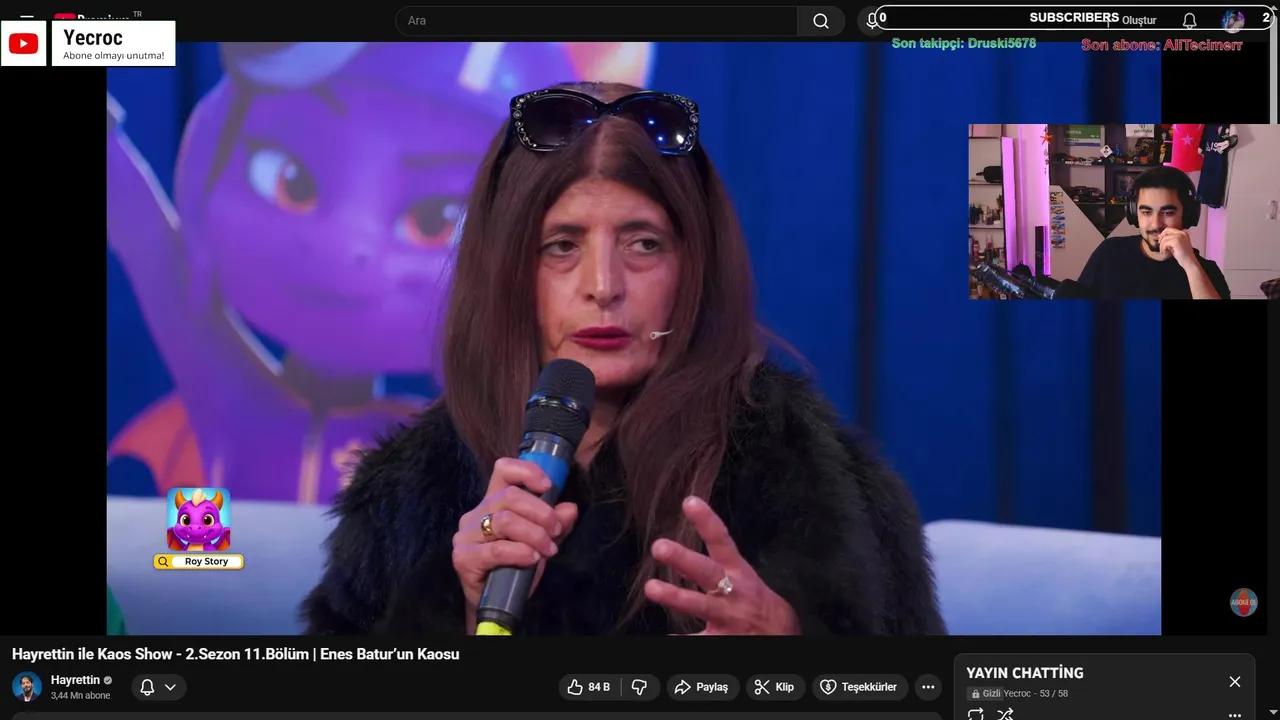
Task: Open the Hayrettin channel name link
Action: [x=76, y=680]
